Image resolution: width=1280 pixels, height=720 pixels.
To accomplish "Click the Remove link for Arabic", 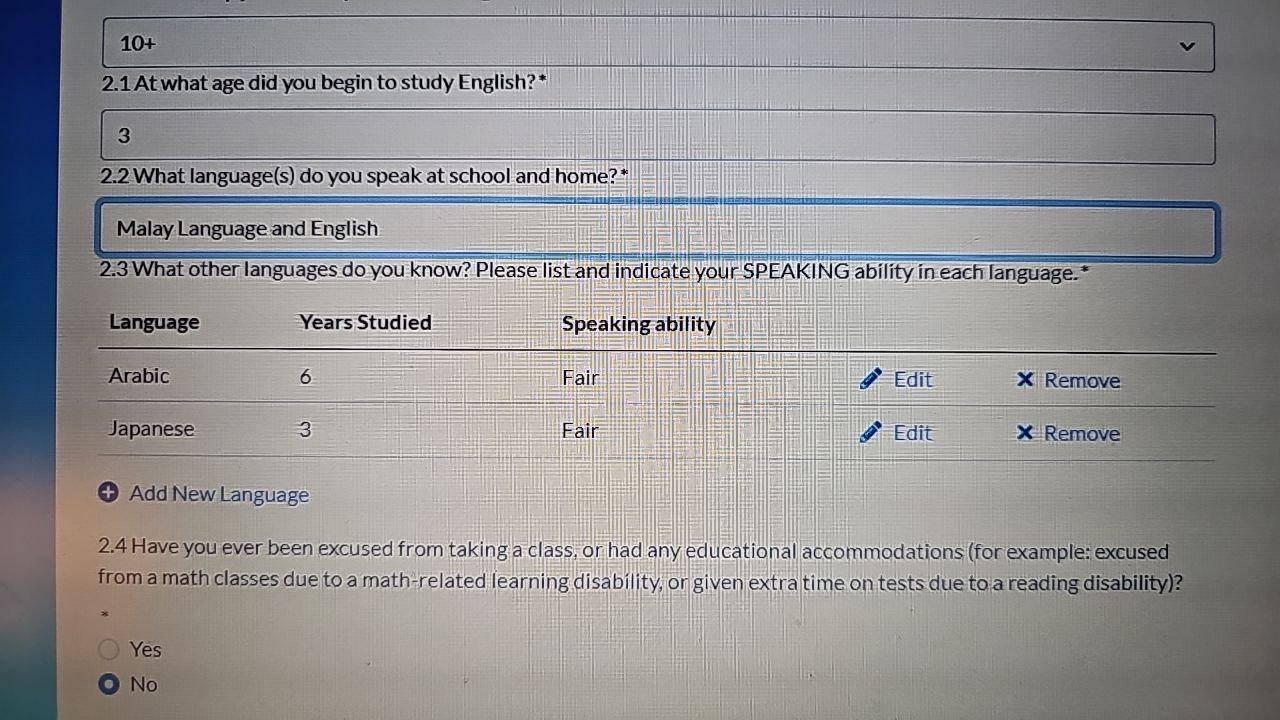I will (x=1082, y=381).
